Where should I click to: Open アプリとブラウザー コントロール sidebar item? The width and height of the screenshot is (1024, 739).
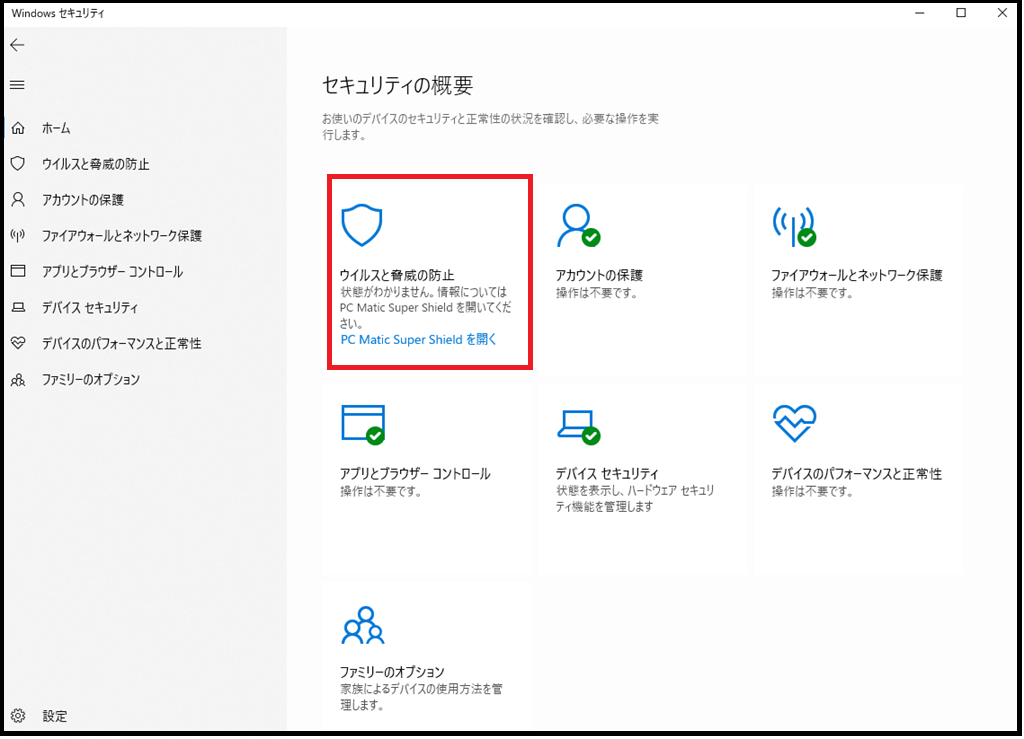tap(112, 272)
